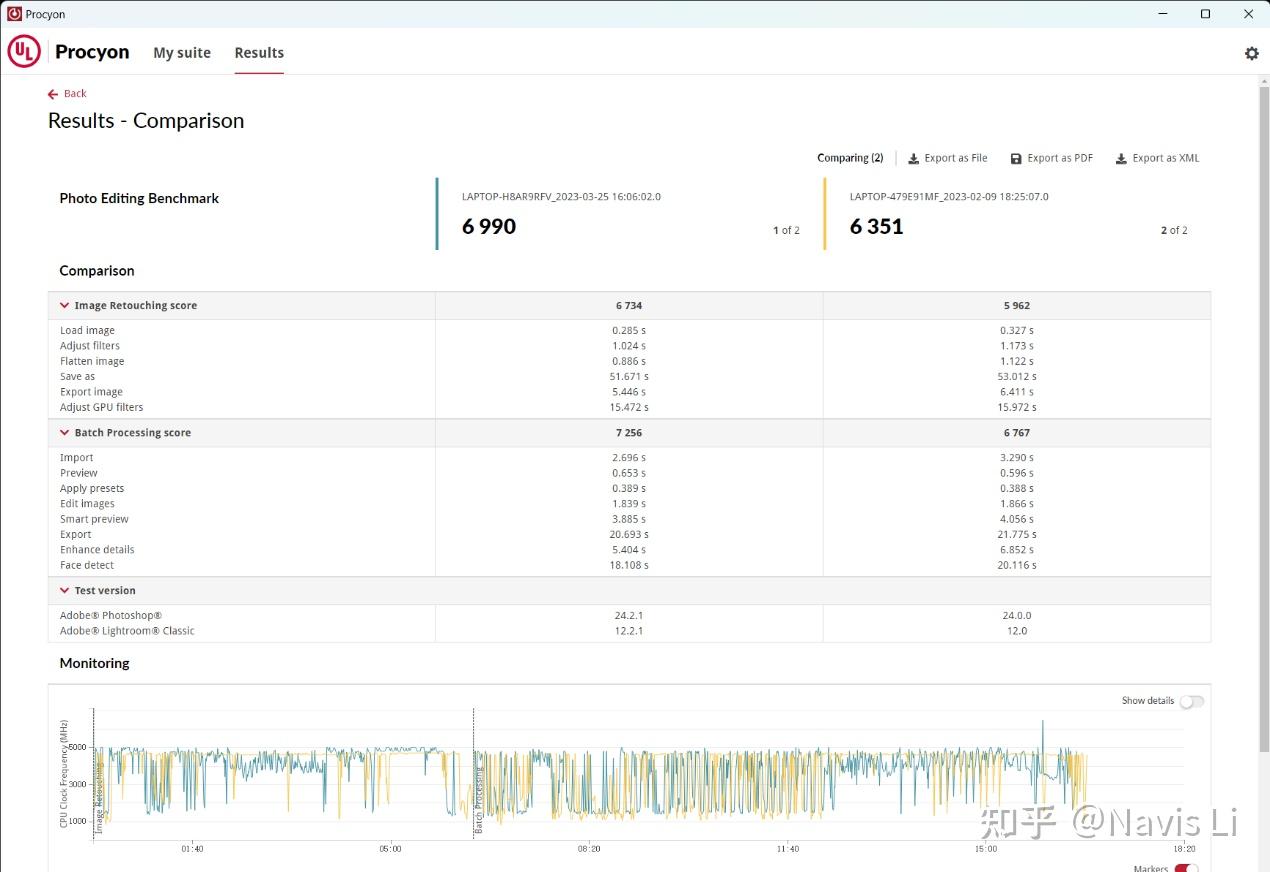Click the Batch Processing marker in chart
The height and width of the screenshot is (872, 1270).
479,799
